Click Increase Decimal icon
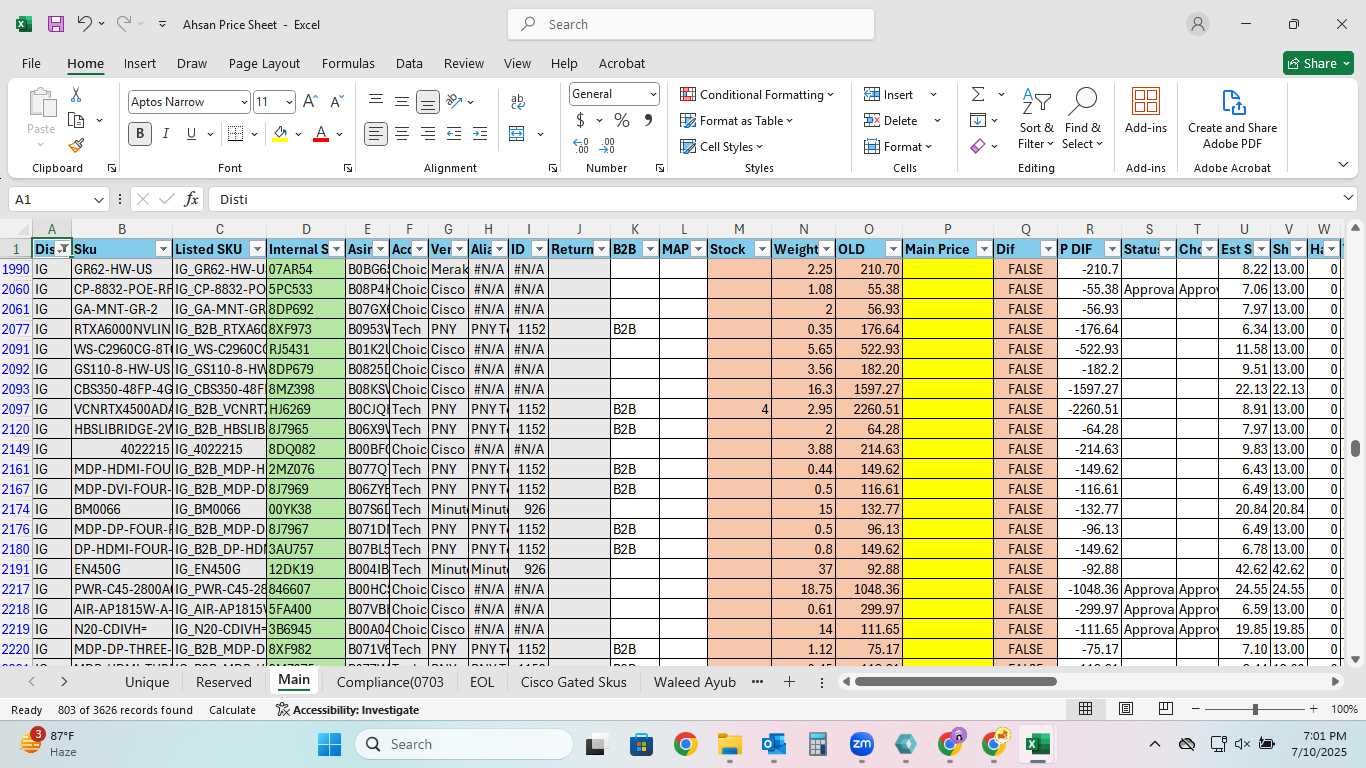1366x768 pixels. point(581,146)
